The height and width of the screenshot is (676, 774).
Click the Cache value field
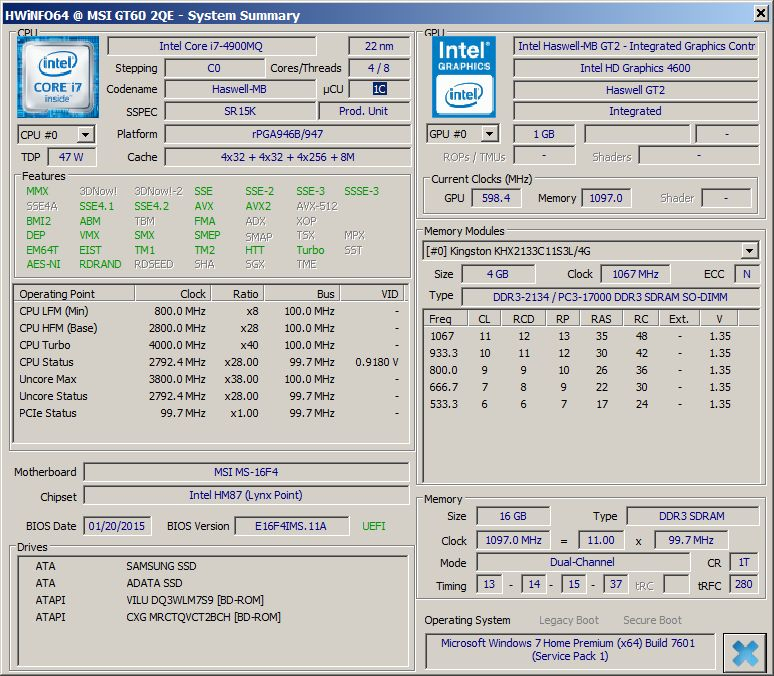(x=287, y=157)
